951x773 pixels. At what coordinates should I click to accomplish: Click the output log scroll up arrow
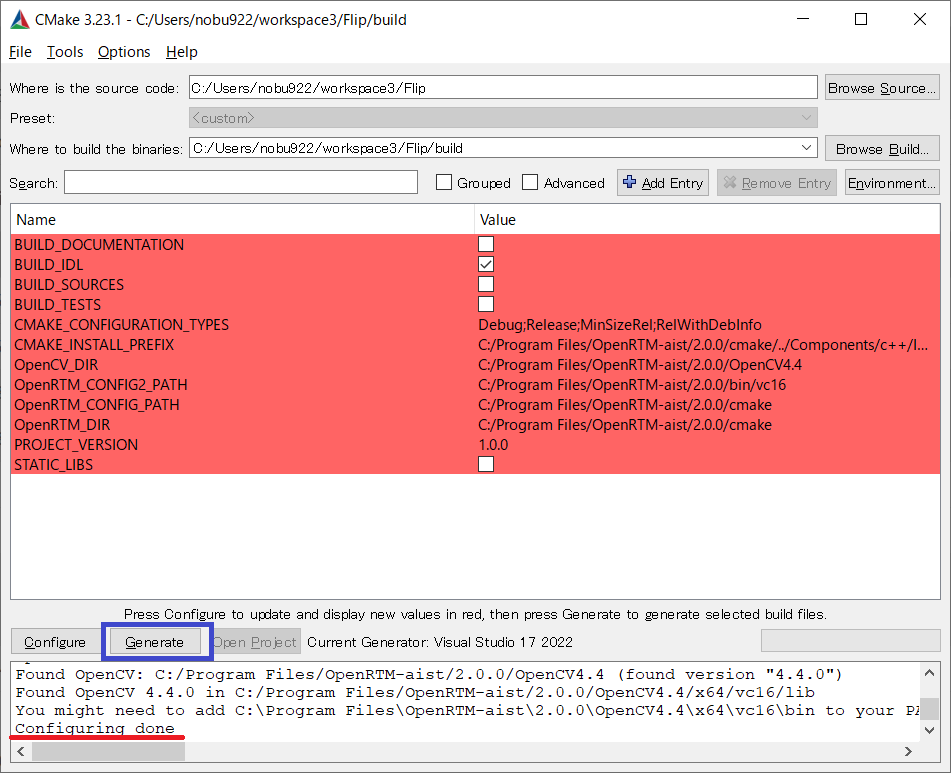929,672
